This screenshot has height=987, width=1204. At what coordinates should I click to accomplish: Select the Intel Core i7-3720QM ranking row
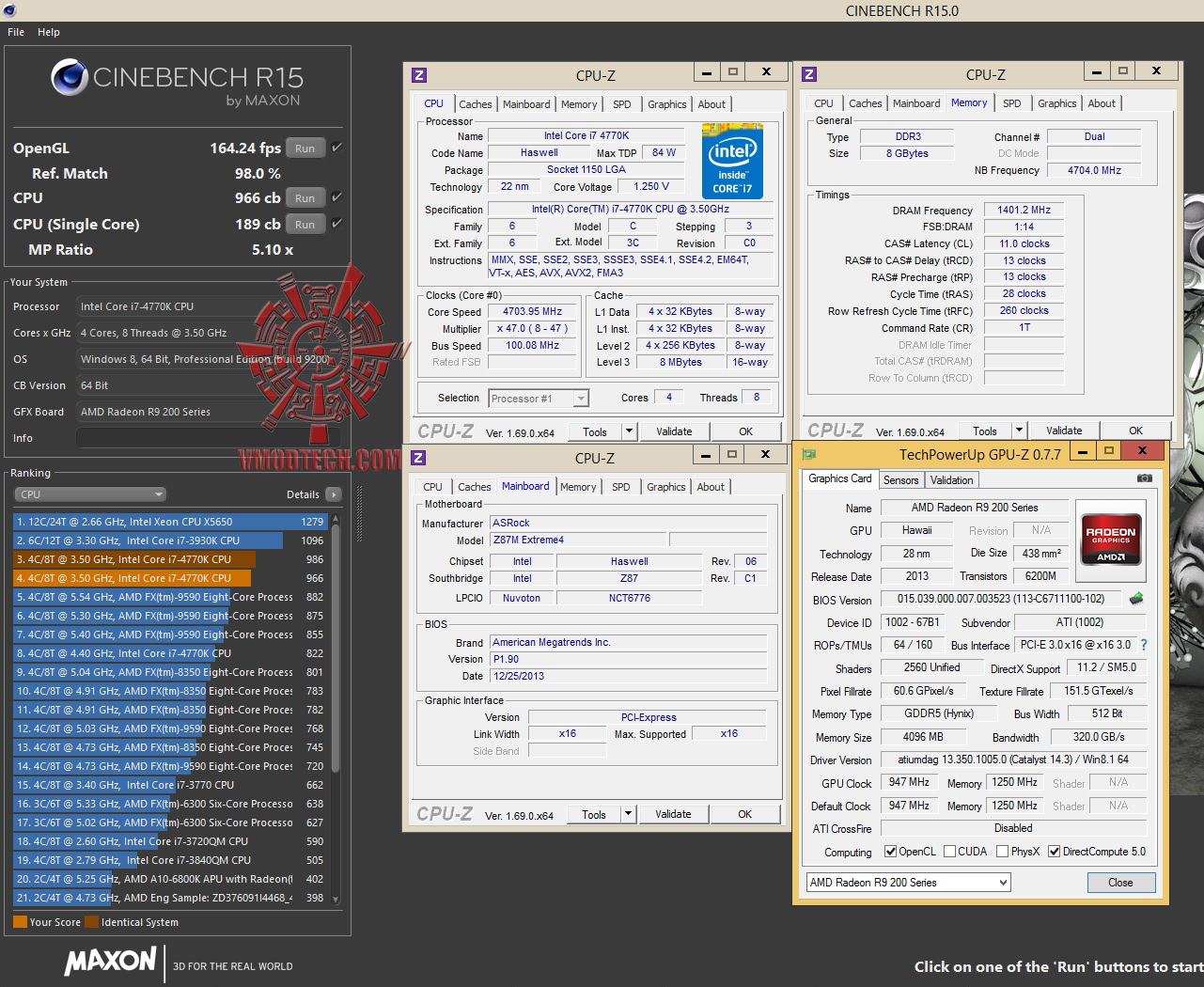(169, 841)
